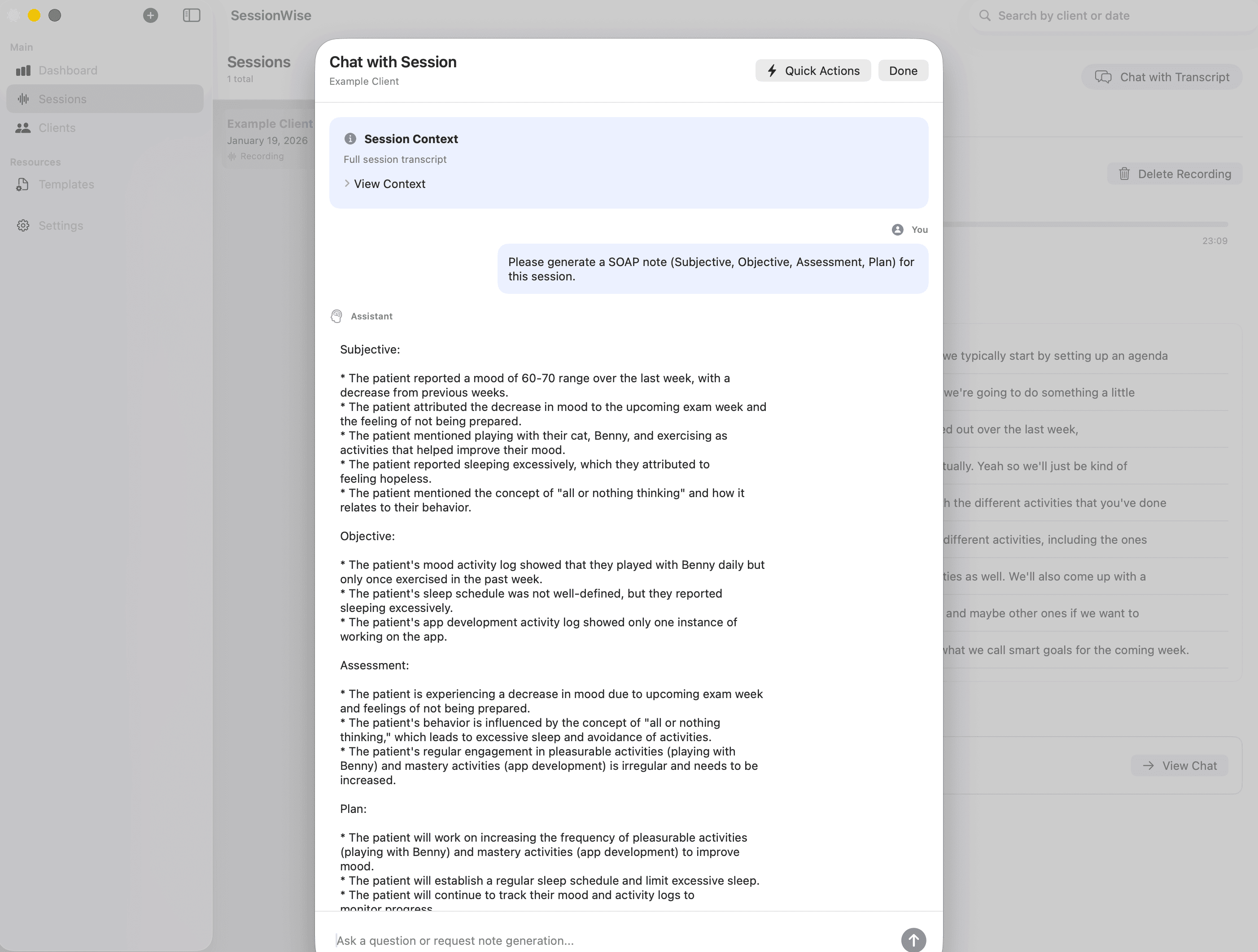Image resolution: width=1258 pixels, height=952 pixels.
Task: Open the Quick Actions menu
Action: pos(812,70)
